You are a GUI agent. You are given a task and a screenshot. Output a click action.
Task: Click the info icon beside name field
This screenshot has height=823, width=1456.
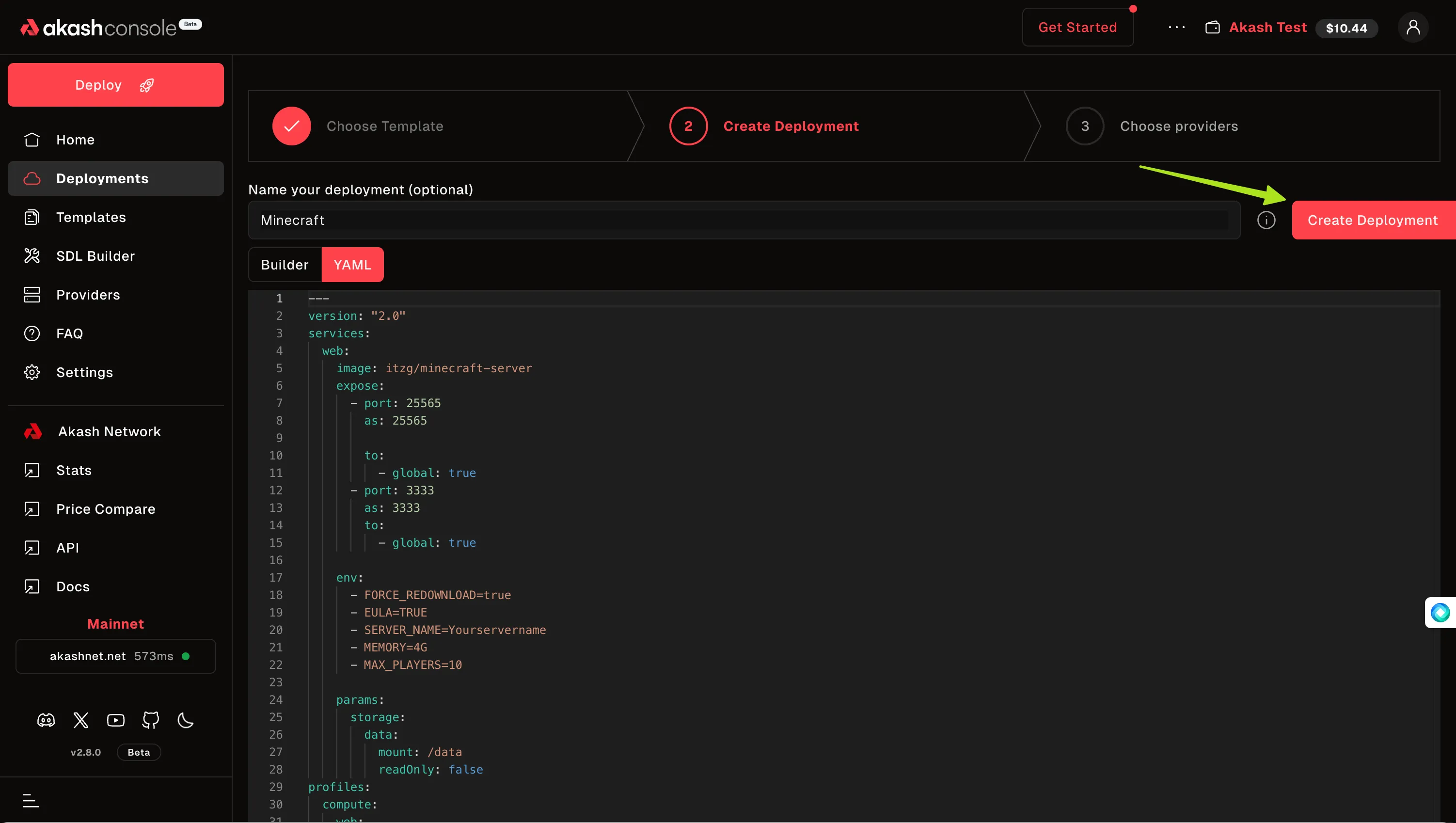point(1266,220)
